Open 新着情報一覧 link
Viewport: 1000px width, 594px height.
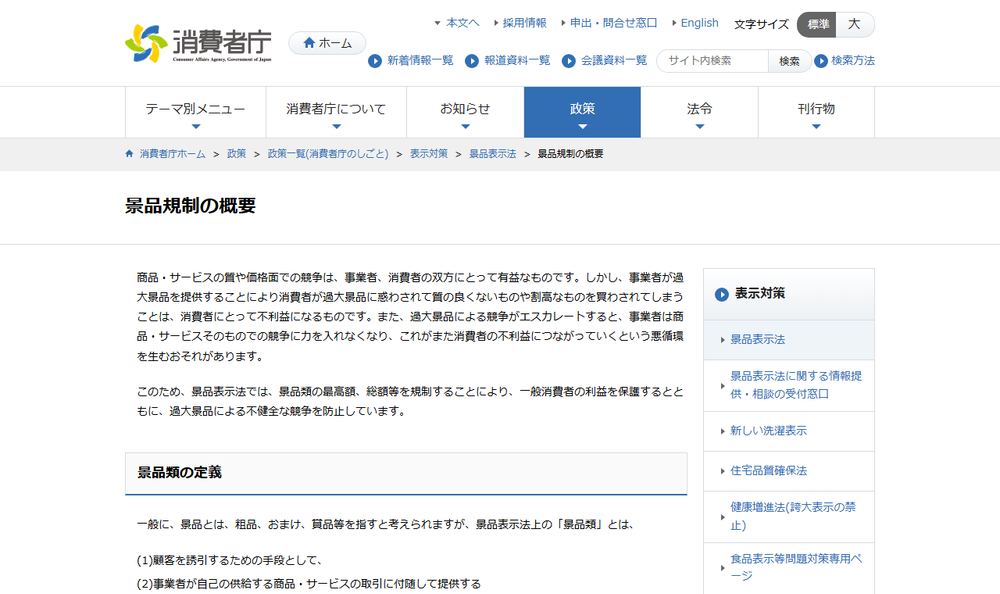click(420, 61)
